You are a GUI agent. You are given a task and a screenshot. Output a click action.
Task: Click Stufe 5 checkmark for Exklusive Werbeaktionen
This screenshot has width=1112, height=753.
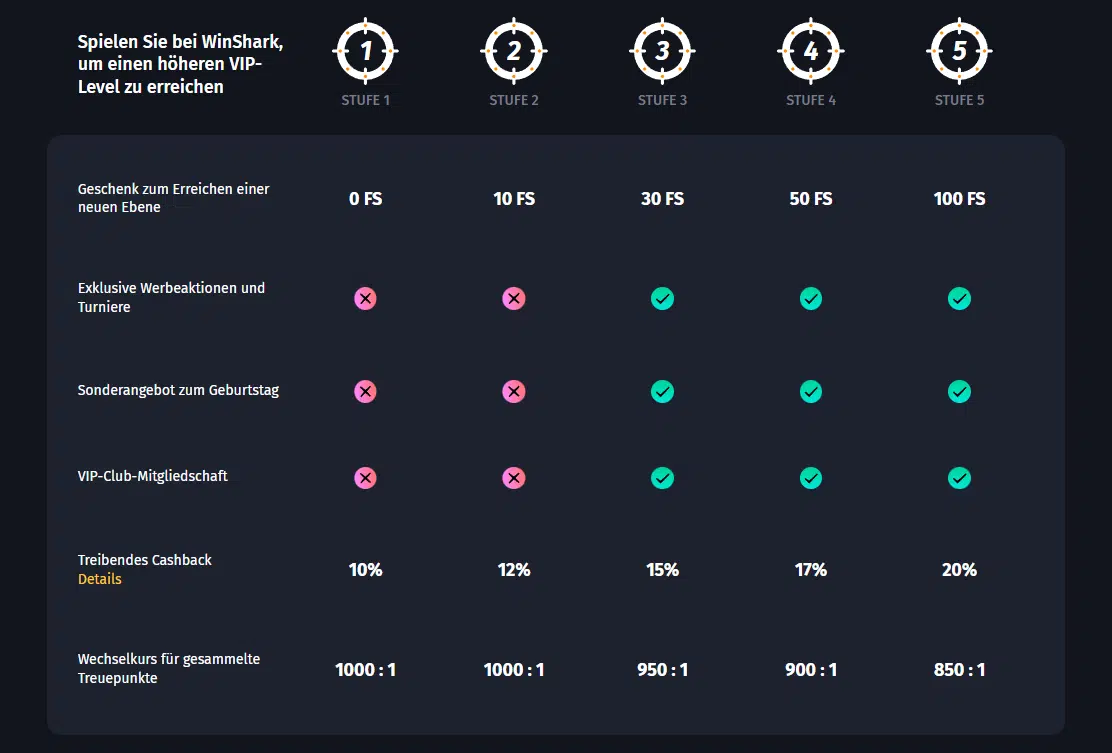960,299
